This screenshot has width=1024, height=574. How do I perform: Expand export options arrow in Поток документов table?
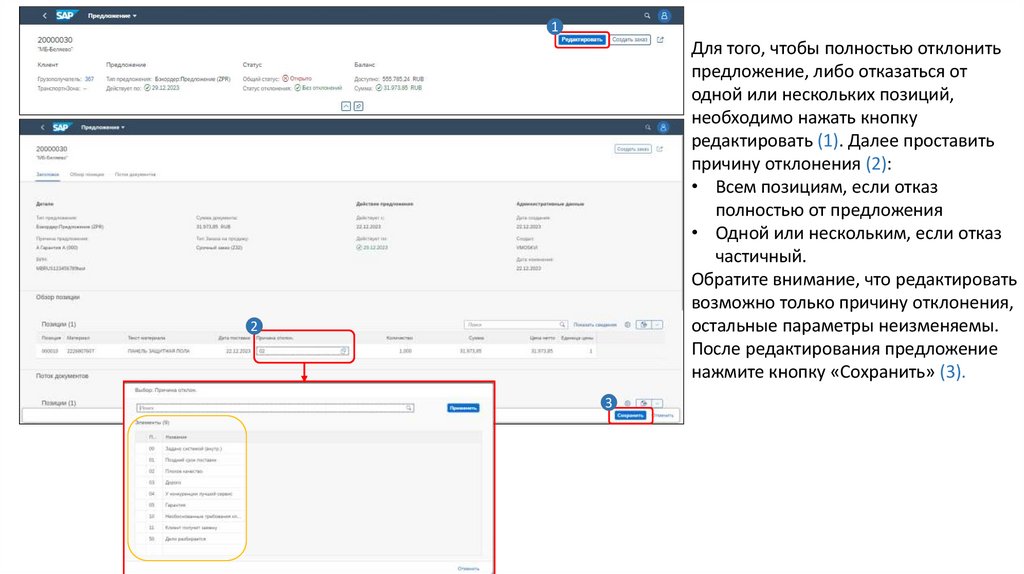coord(658,403)
